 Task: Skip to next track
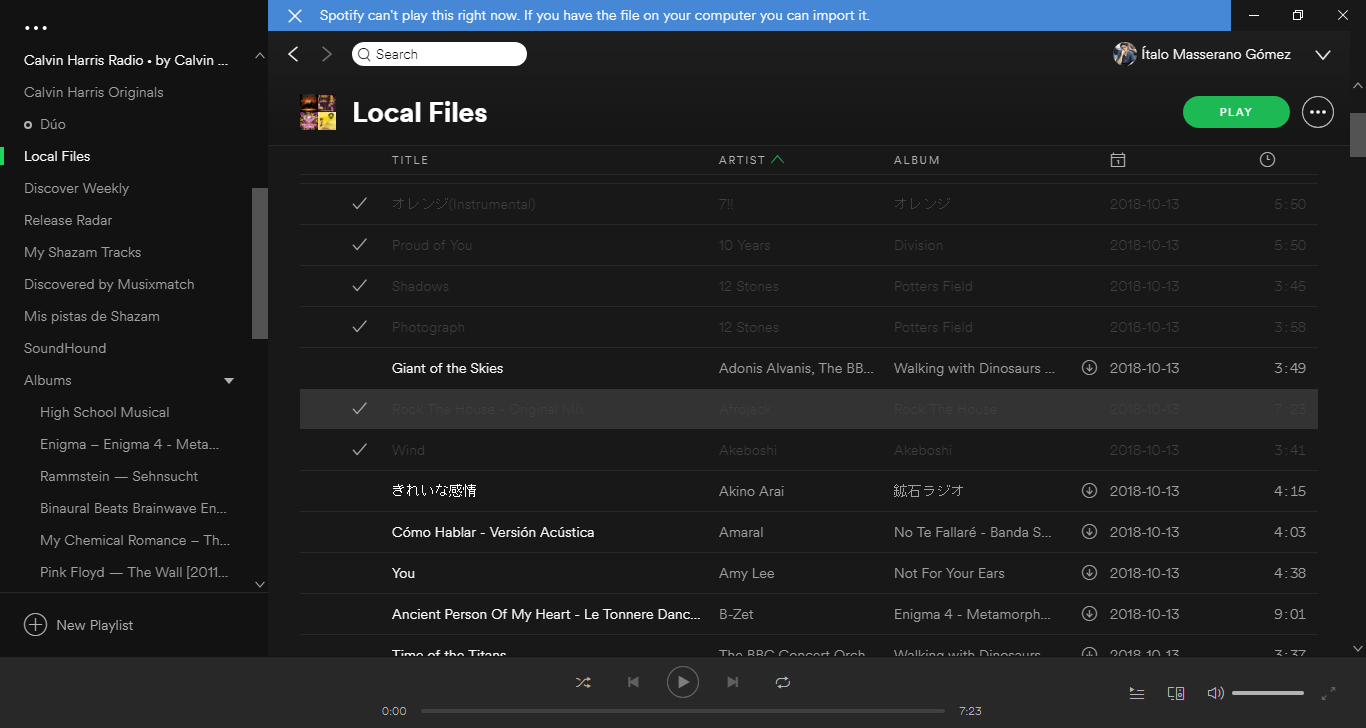click(733, 682)
